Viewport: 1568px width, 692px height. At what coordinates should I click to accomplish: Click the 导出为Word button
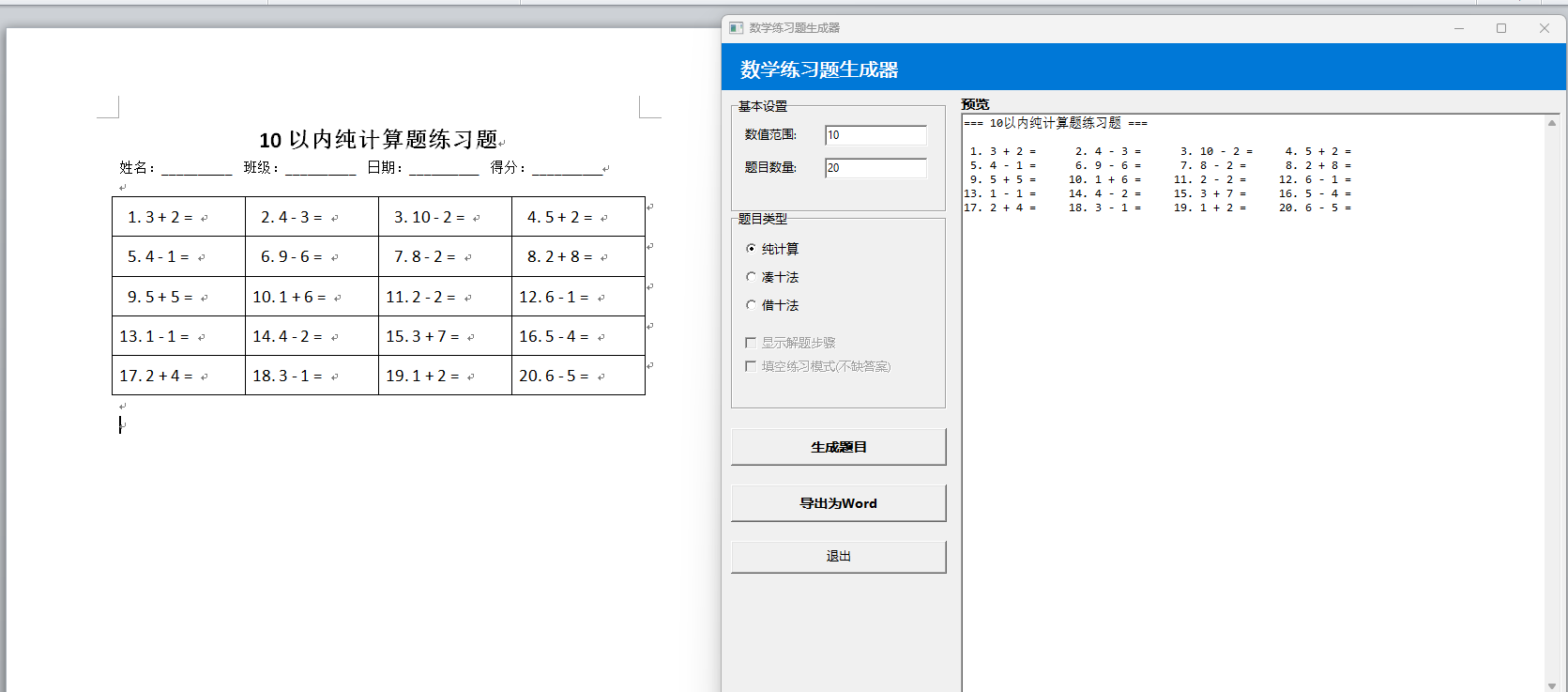click(839, 503)
